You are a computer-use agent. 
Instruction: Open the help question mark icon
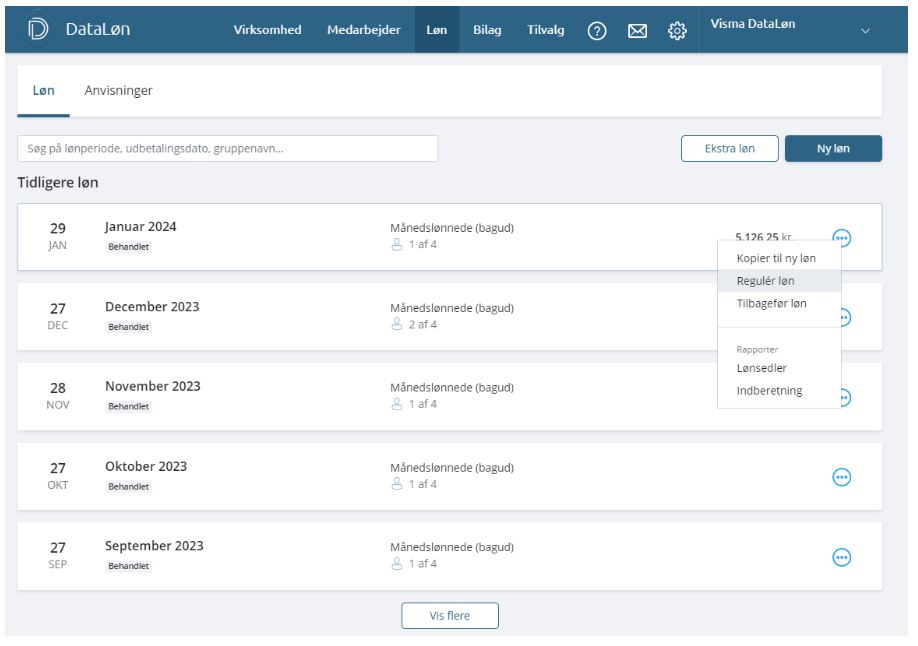click(x=597, y=31)
